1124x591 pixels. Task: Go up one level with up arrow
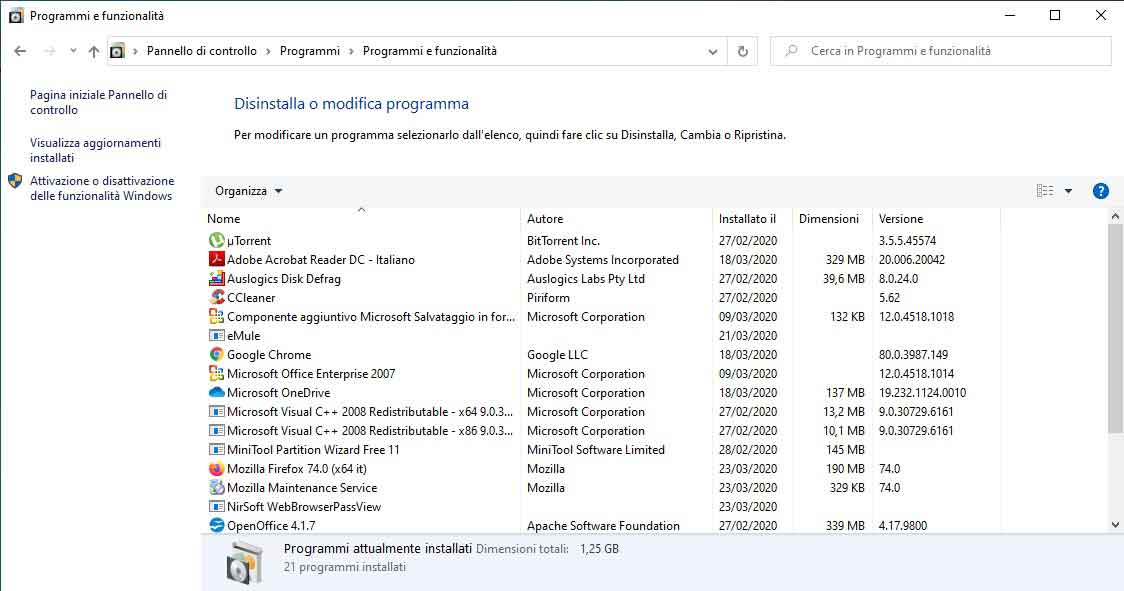94,51
